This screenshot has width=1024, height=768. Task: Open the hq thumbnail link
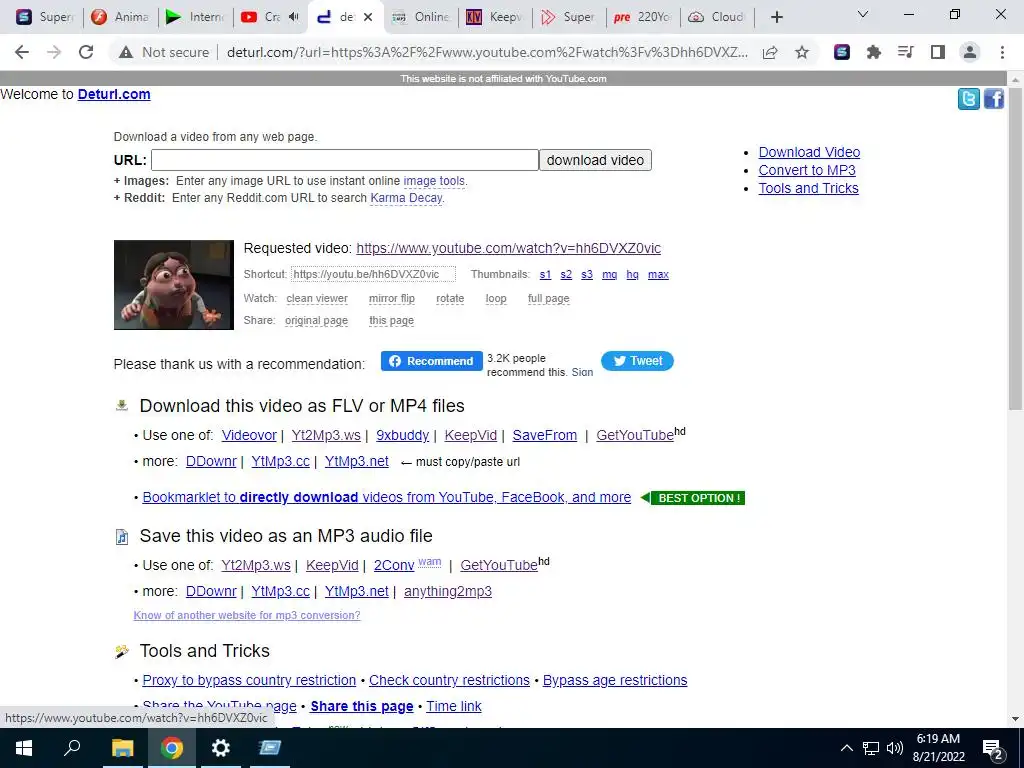point(632,274)
